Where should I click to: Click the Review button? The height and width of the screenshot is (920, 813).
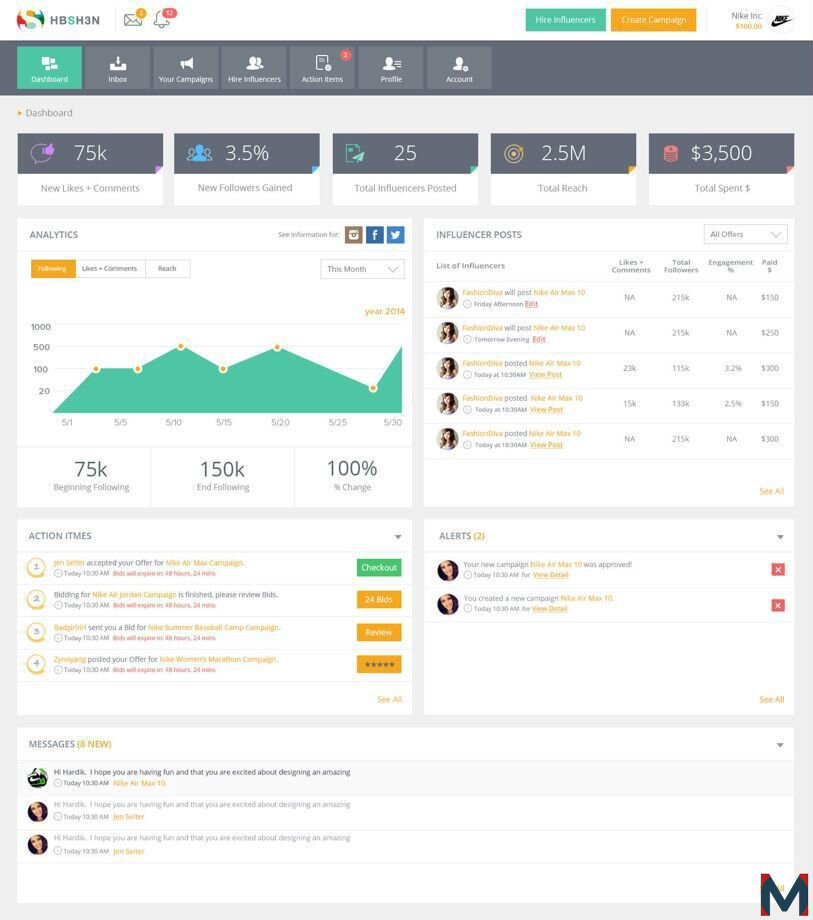click(379, 632)
